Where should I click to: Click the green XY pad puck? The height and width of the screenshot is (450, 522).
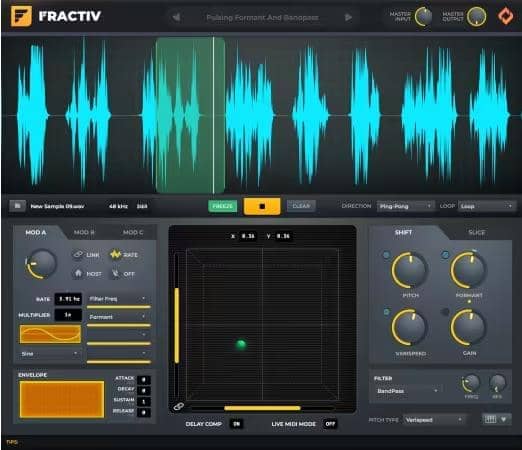coord(241,344)
